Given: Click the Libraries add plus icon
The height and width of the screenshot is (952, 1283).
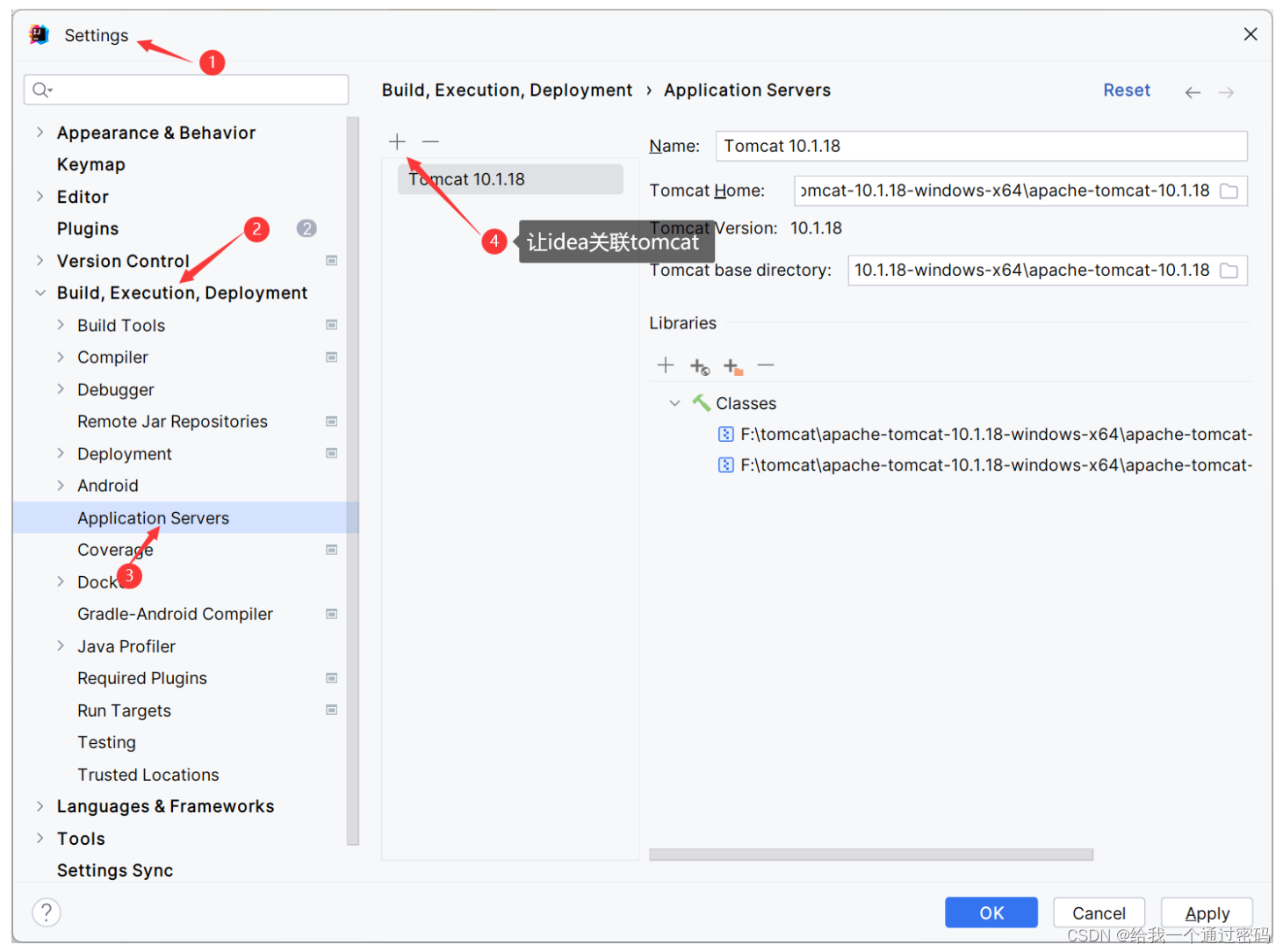Looking at the screenshot, I should point(666,365).
